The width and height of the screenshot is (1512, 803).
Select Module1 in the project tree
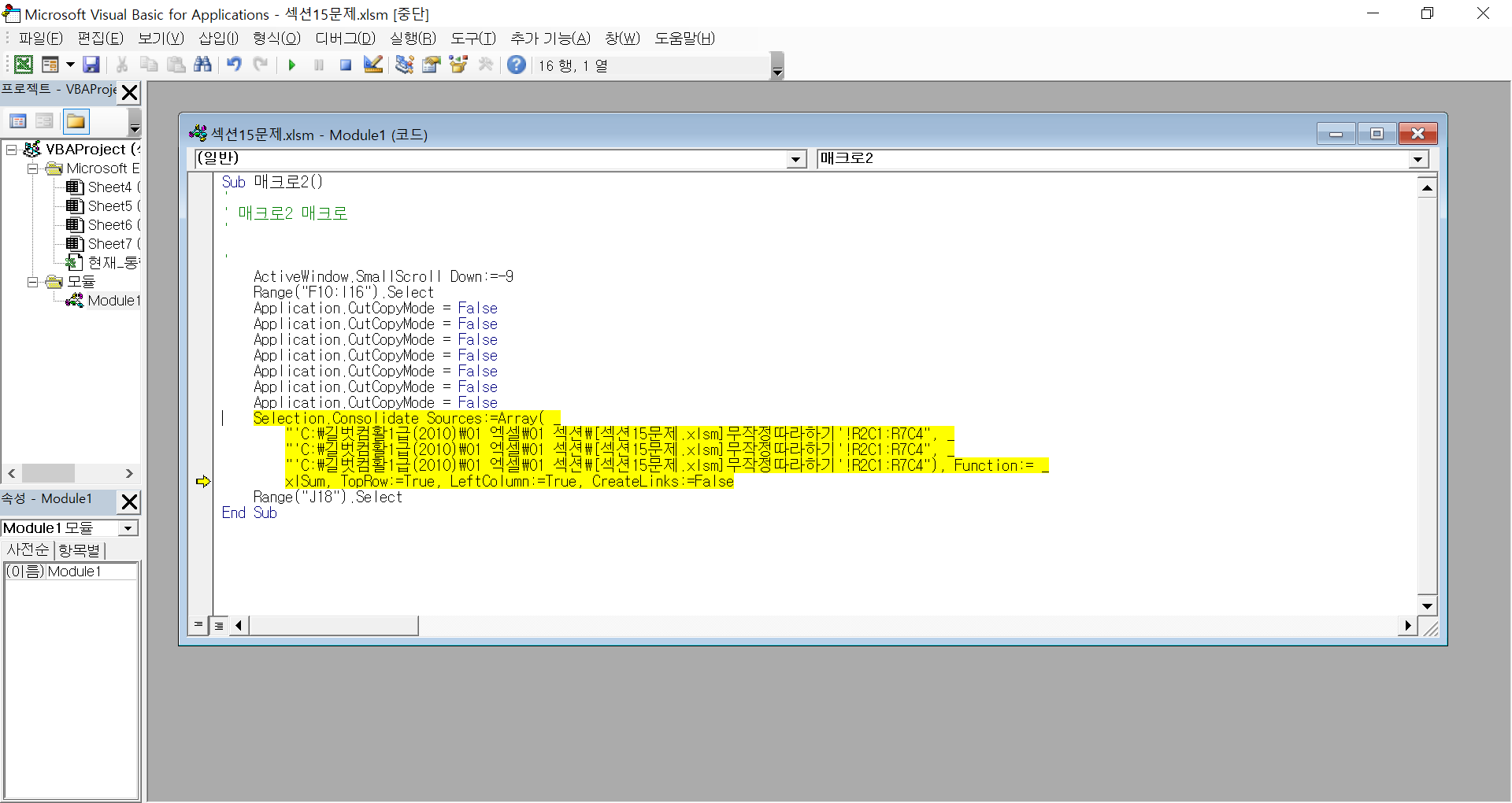pyautogui.click(x=113, y=301)
